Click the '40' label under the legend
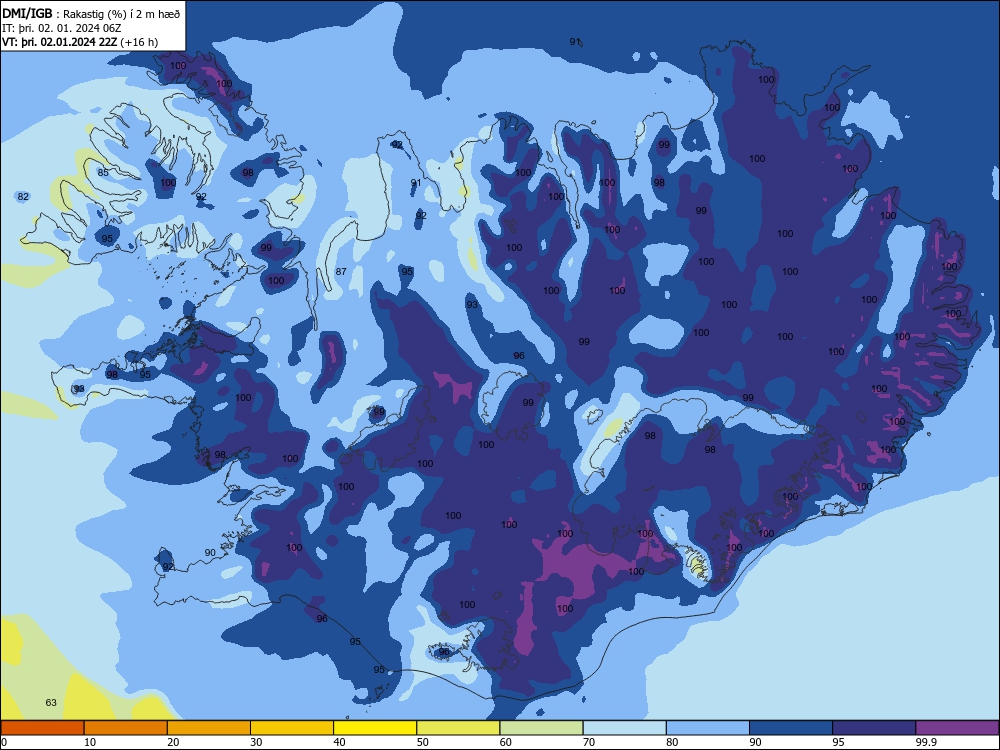Screen dimensions: 1000x750 pos(340,742)
